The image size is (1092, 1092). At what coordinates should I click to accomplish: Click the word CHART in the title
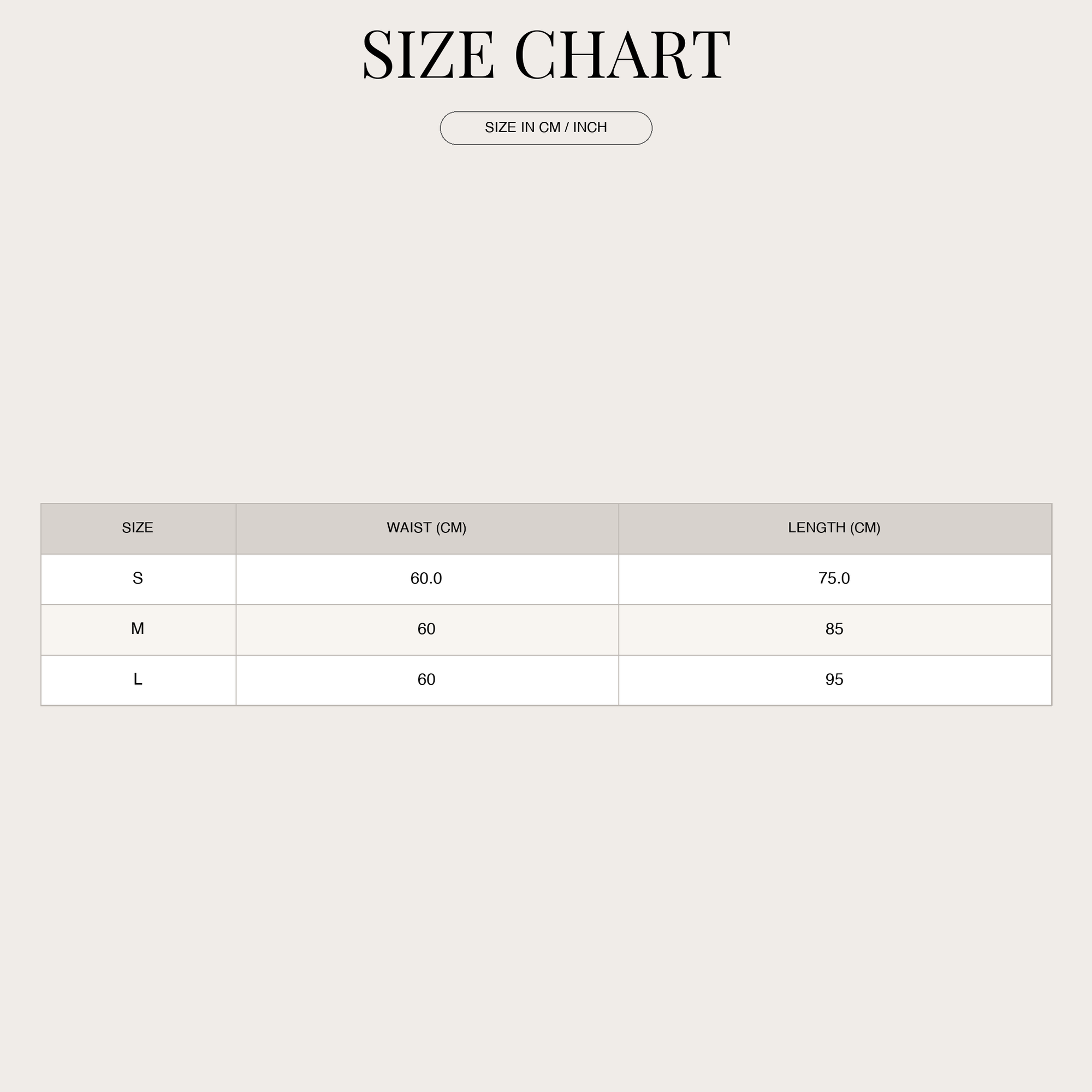pyautogui.click(x=622, y=55)
